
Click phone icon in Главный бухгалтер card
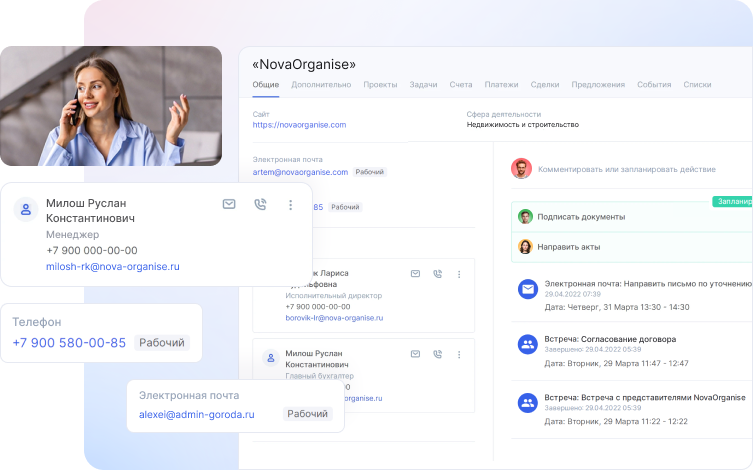click(x=437, y=354)
